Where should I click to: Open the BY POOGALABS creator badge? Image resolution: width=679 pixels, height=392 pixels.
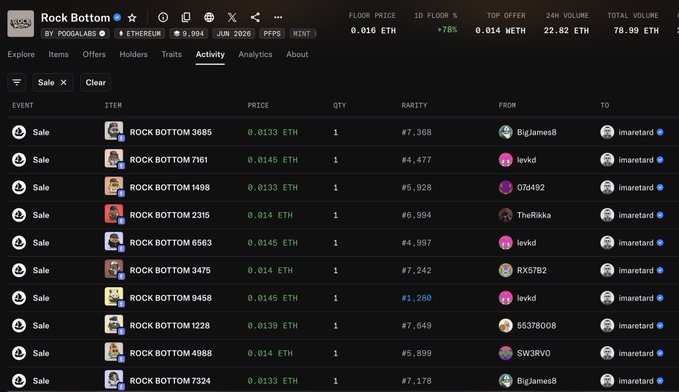tap(75, 33)
